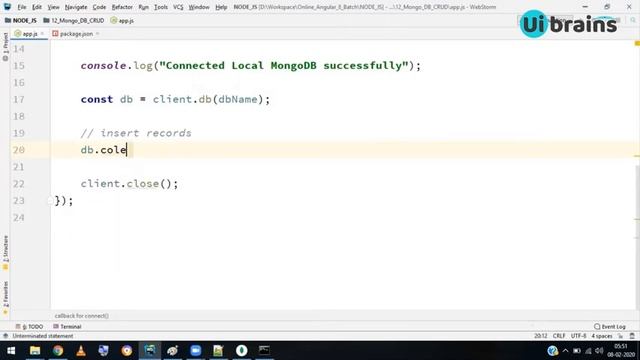Change the 4 spaces indent setting

[x=602, y=336]
